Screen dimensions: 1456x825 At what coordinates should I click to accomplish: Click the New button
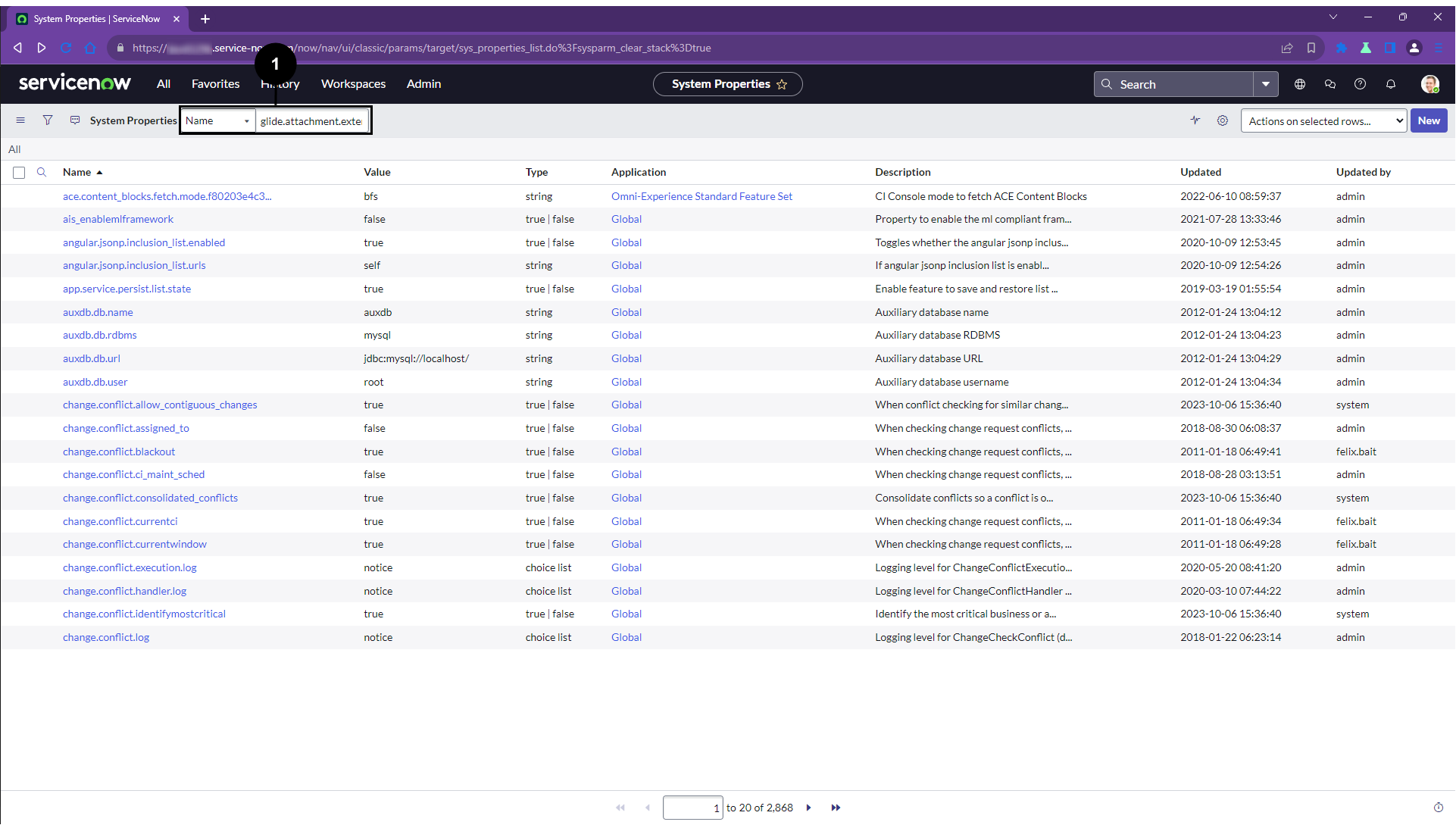coord(1428,121)
